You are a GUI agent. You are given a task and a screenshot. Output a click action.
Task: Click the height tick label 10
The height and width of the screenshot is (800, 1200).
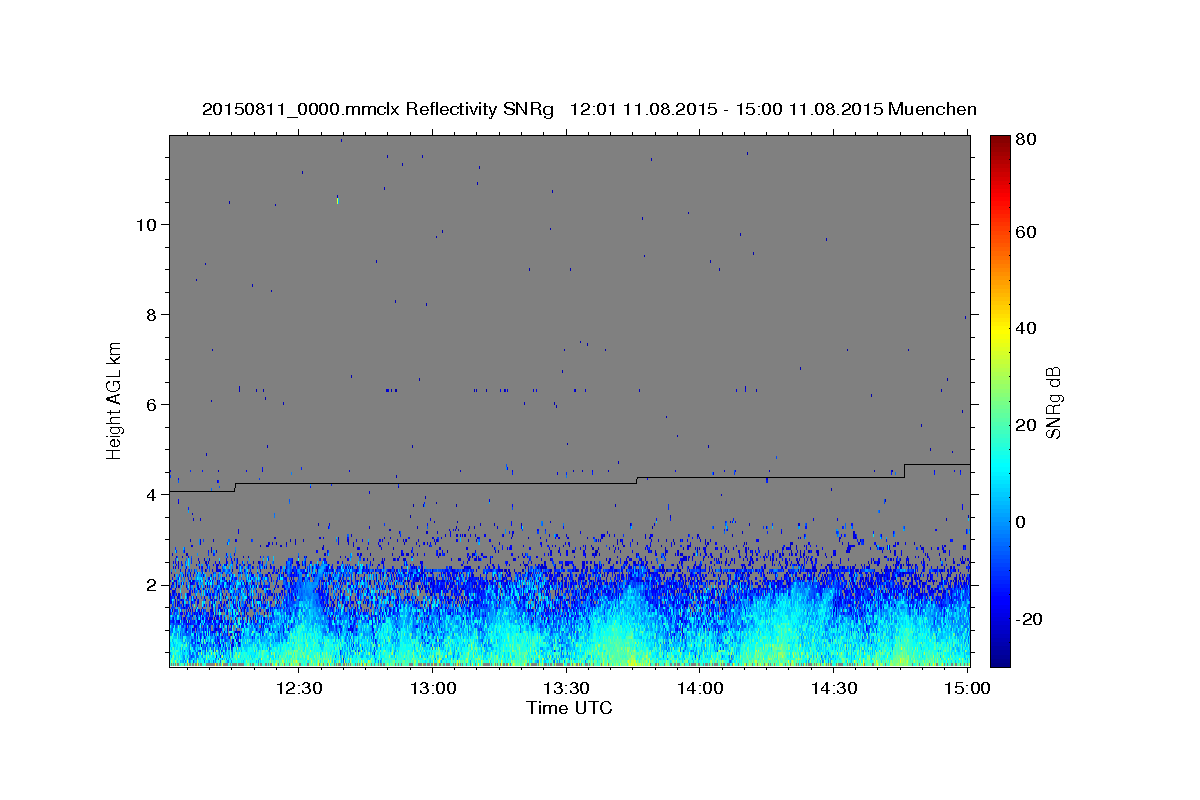pos(146,225)
